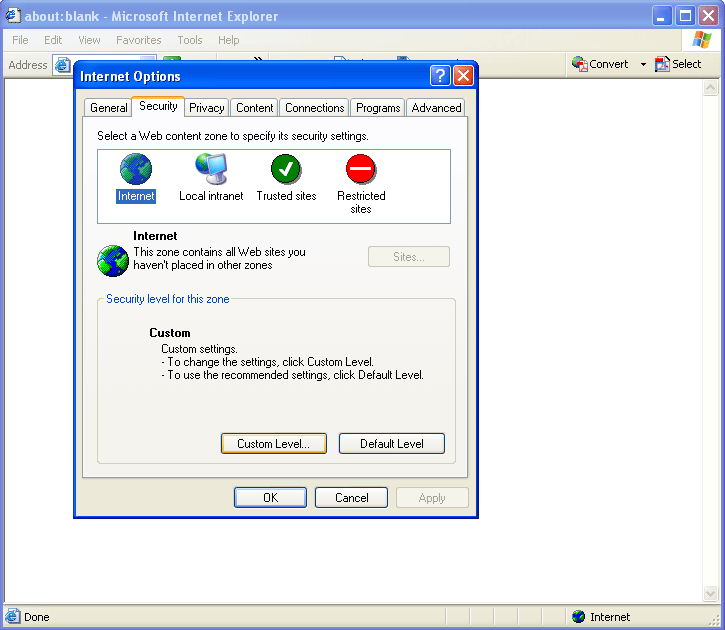
Task: Click the Internet zone status bar globe
Action: (x=579, y=617)
